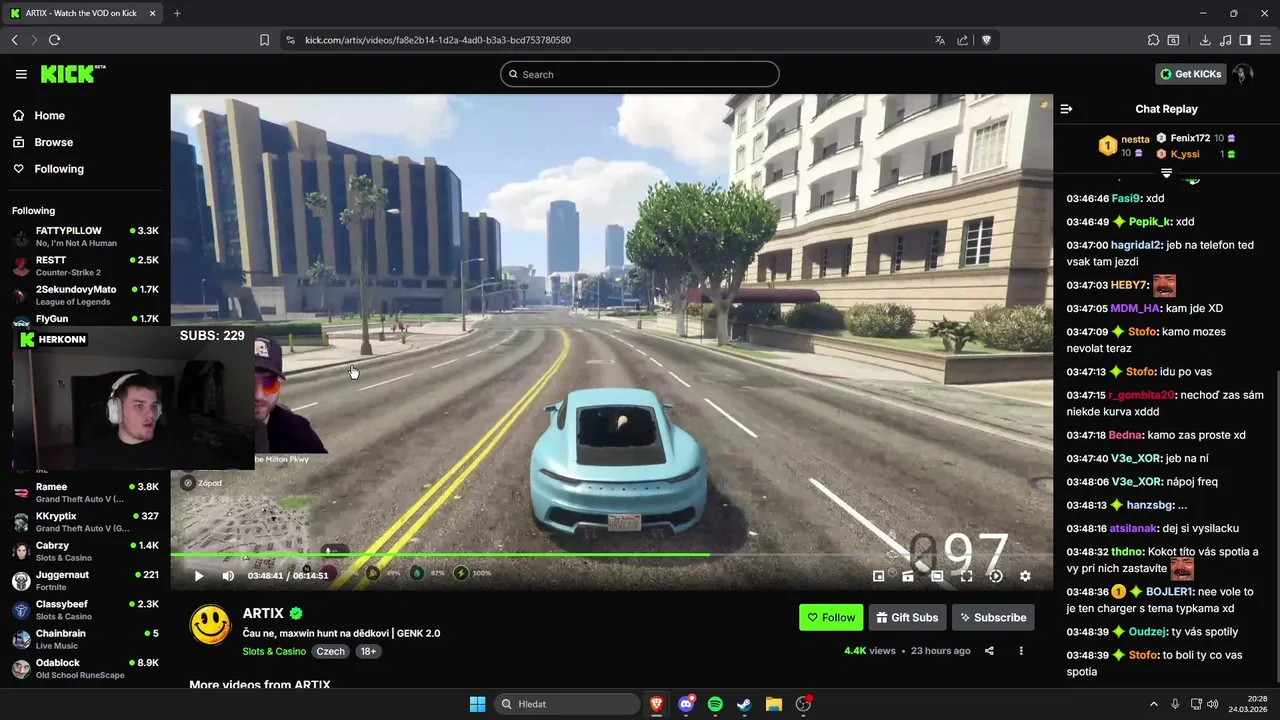Seek on the video progress bar
The width and height of the screenshot is (1280, 720).
[x=611, y=554]
